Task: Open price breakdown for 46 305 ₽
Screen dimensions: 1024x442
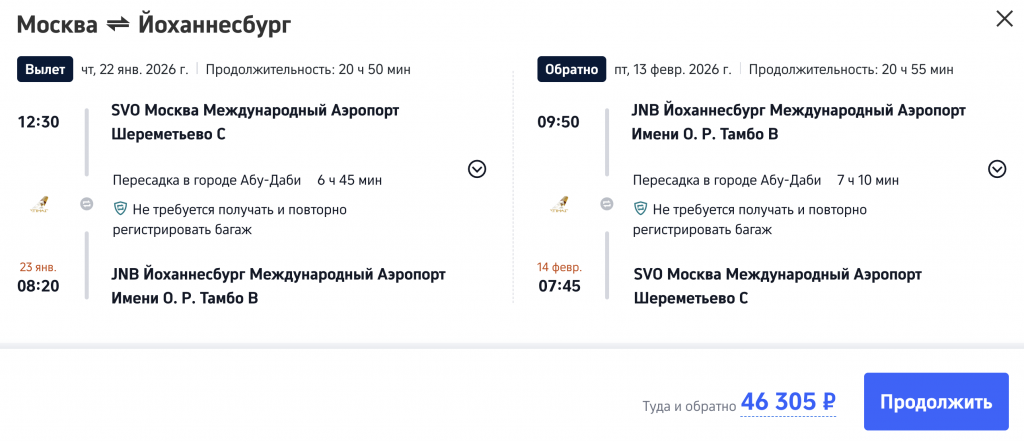Action: [788, 402]
